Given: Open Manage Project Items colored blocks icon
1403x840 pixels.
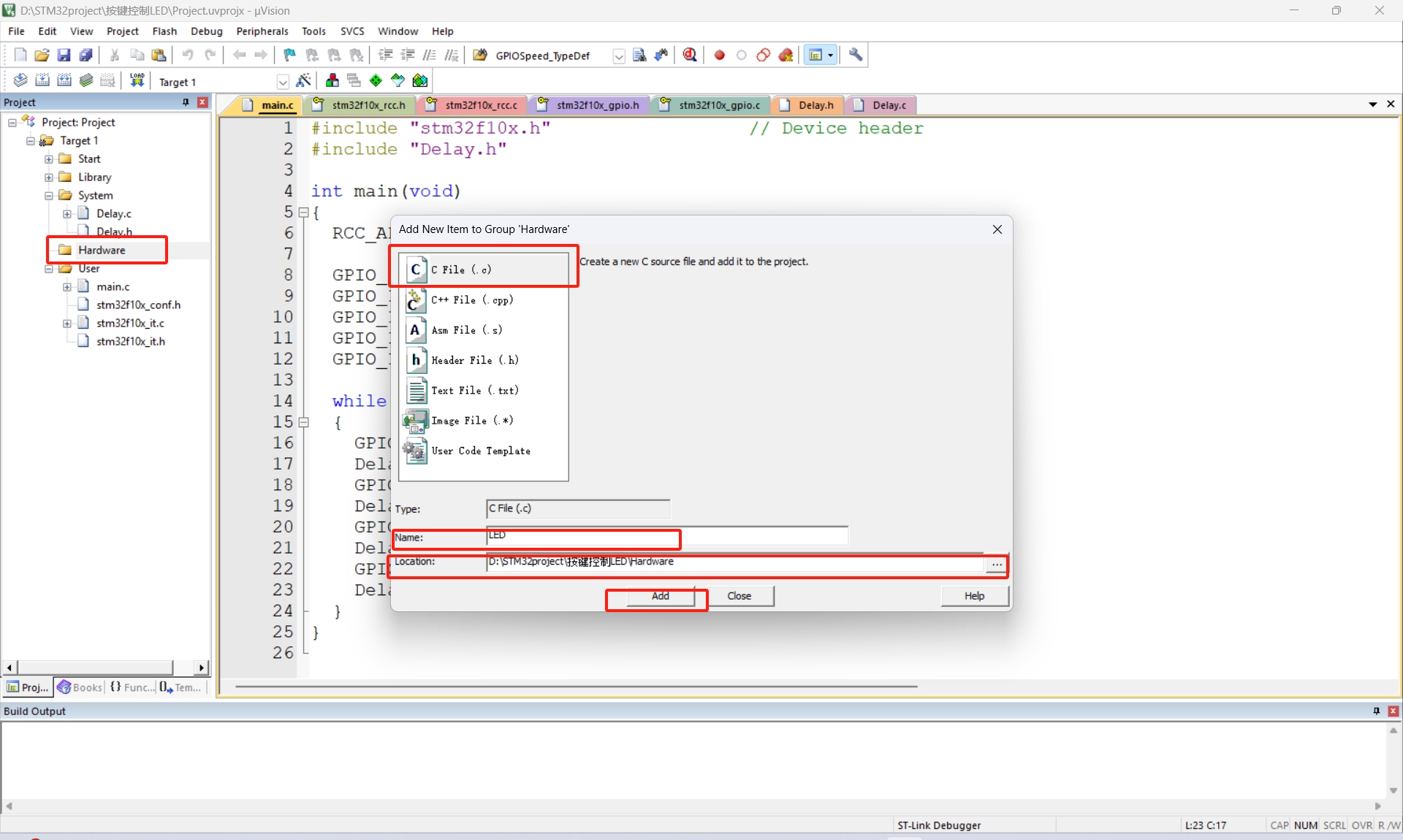Looking at the screenshot, I should point(332,80).
